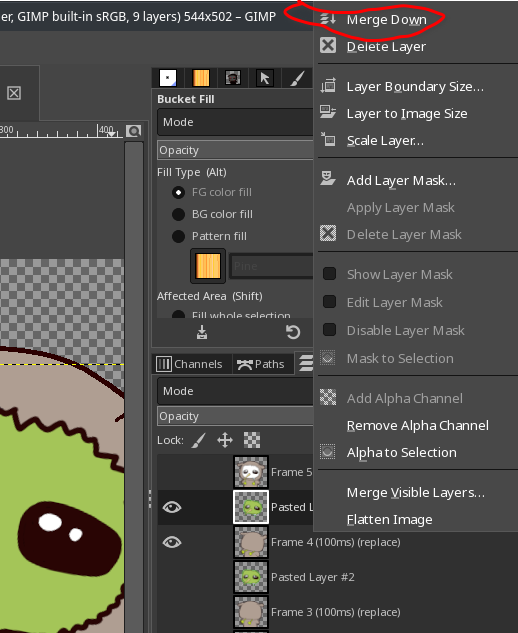Click the image tab close icon
518x633 pixels.
click(14, 93)
